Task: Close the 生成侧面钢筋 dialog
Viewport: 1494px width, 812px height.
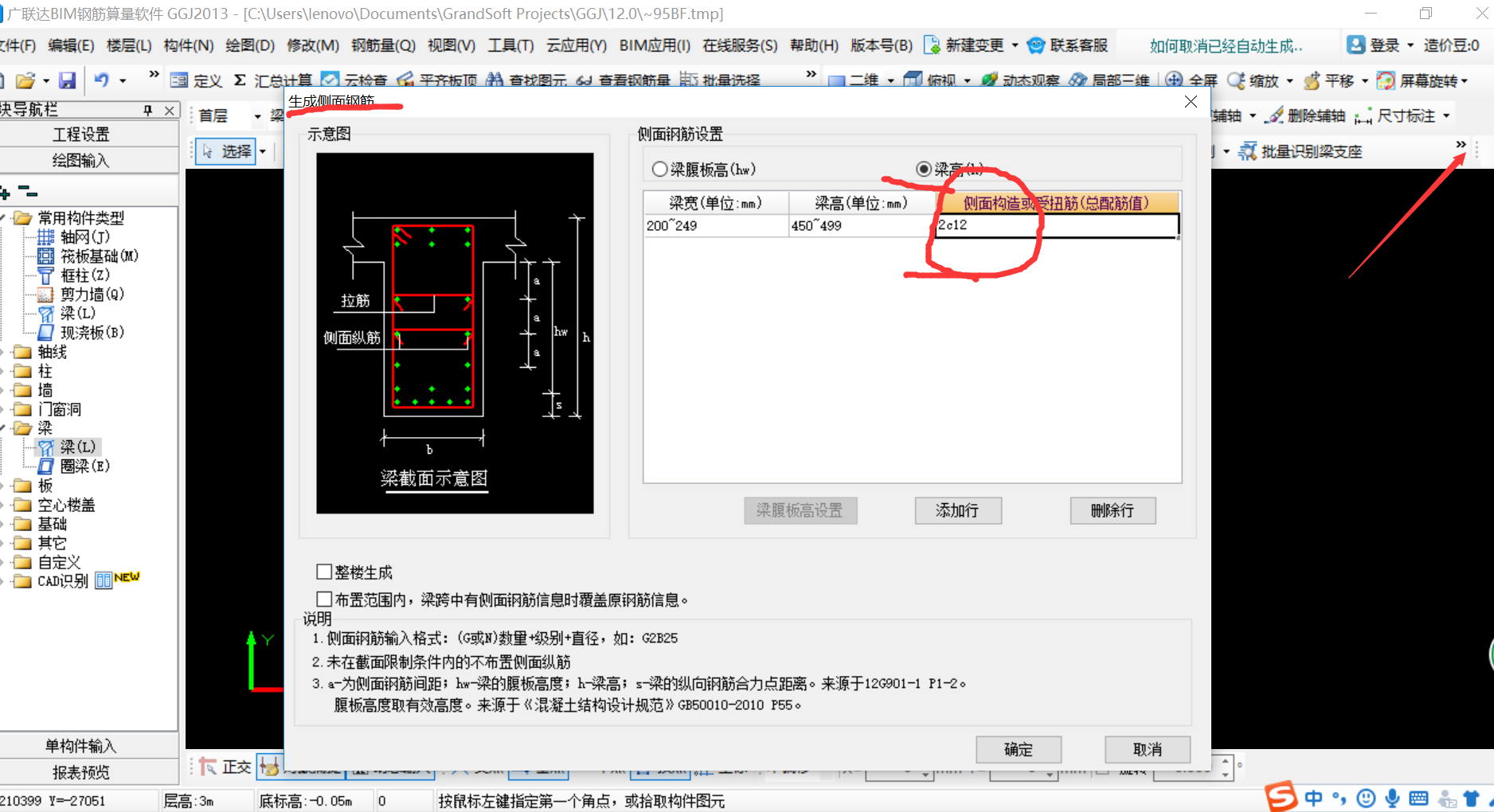Action: 1191,102
